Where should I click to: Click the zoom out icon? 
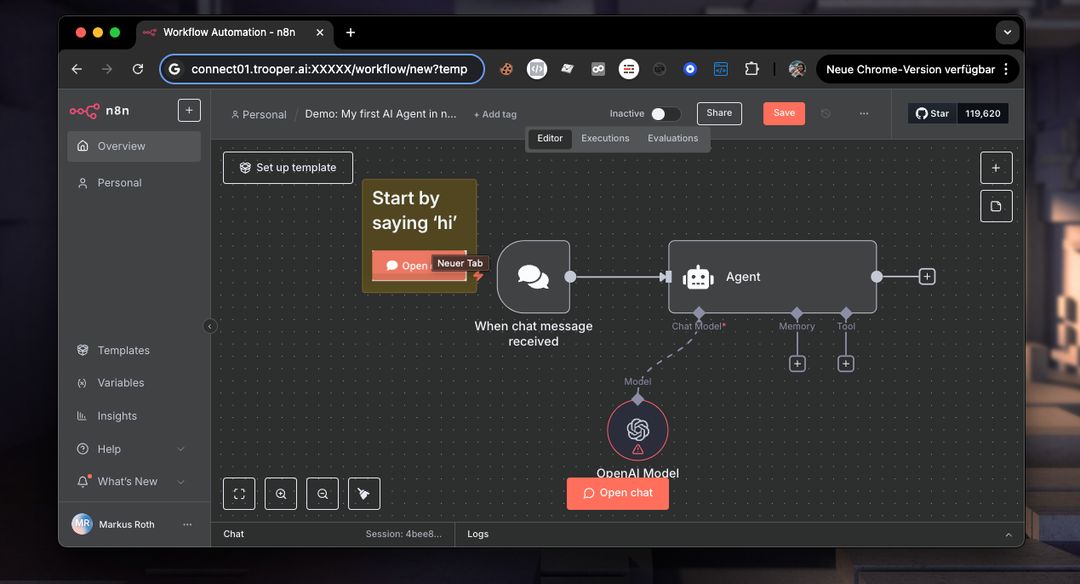322,494
